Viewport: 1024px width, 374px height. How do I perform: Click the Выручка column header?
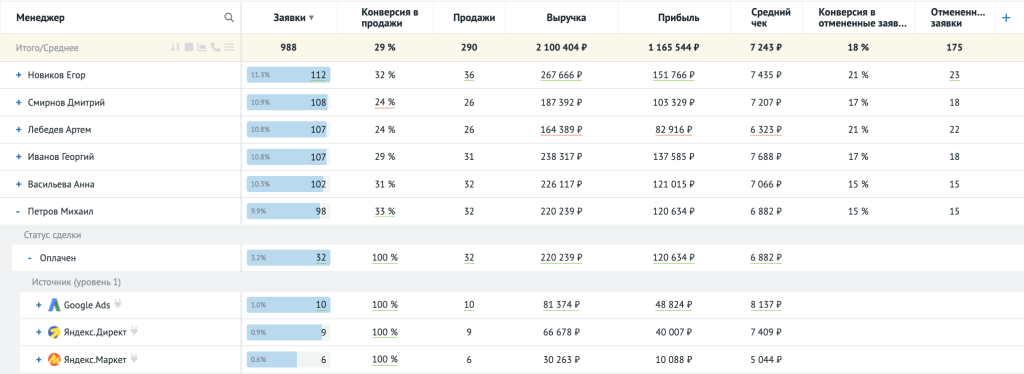566,18
